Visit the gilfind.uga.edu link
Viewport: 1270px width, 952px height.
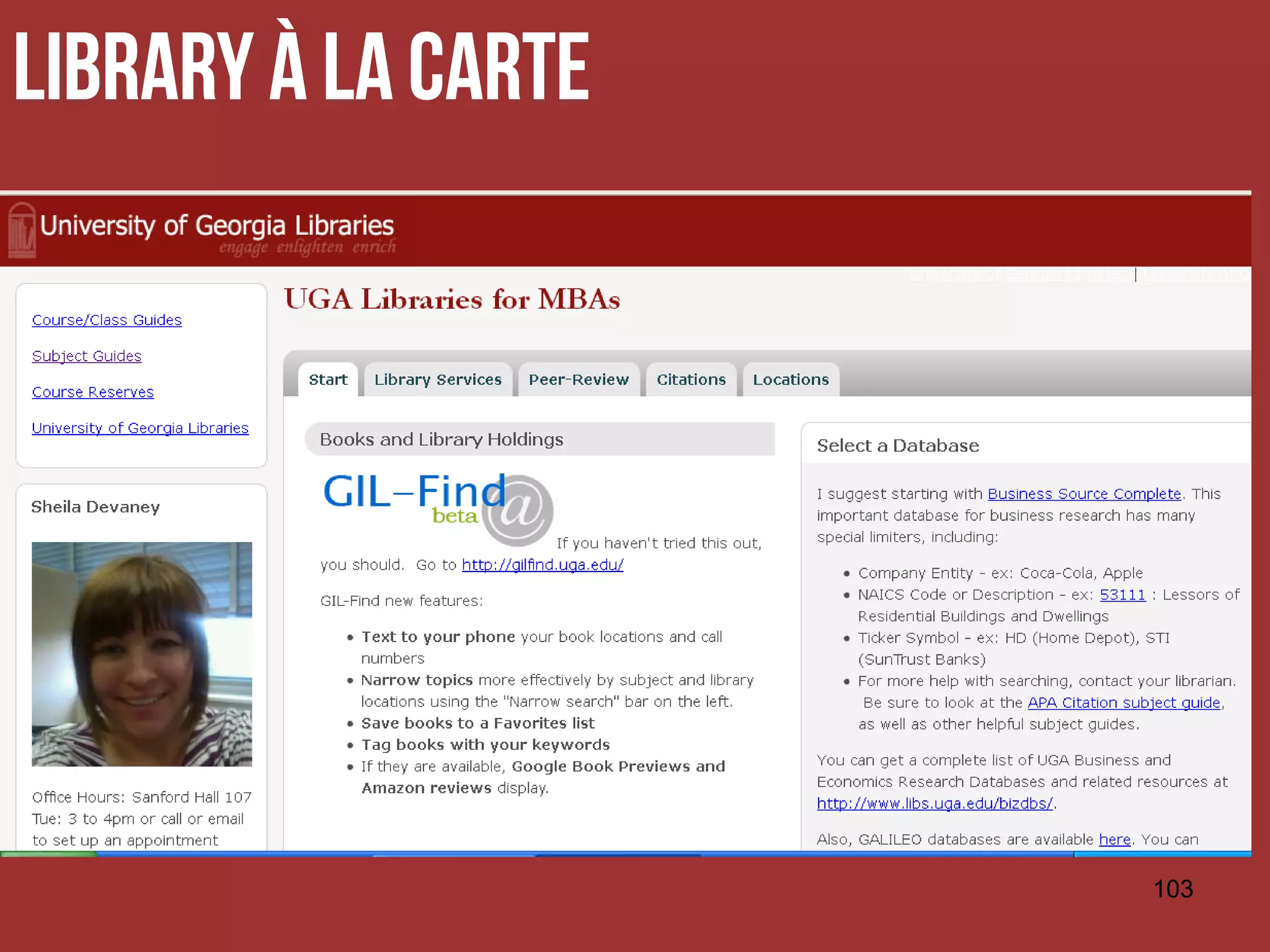pyautogui.click(x=543, y=565)
